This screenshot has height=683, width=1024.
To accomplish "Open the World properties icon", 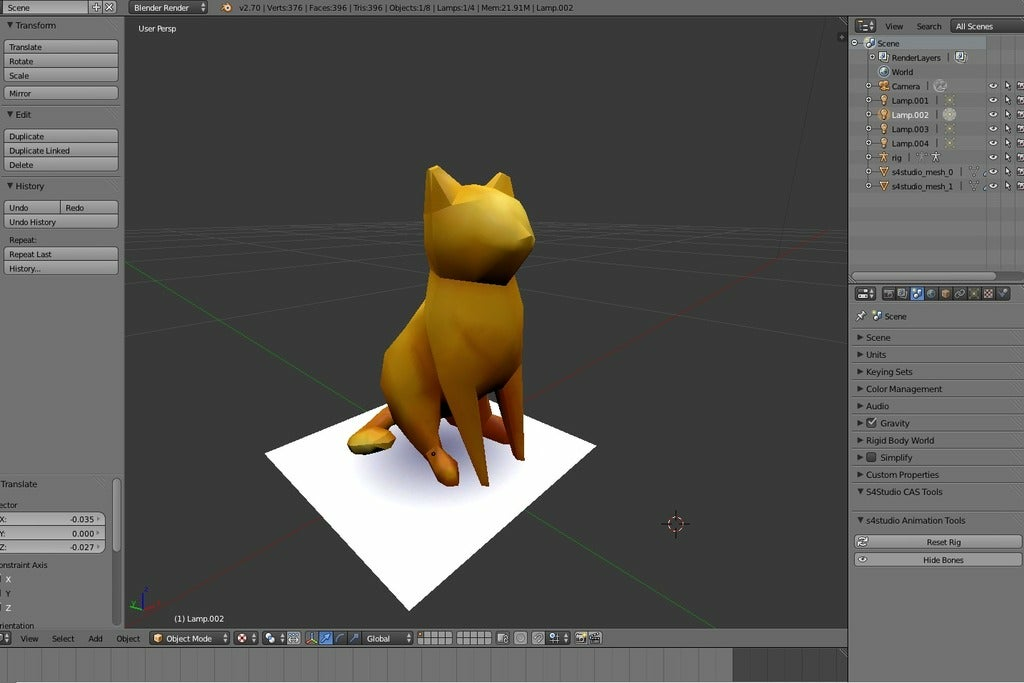I will click(932, 293).
